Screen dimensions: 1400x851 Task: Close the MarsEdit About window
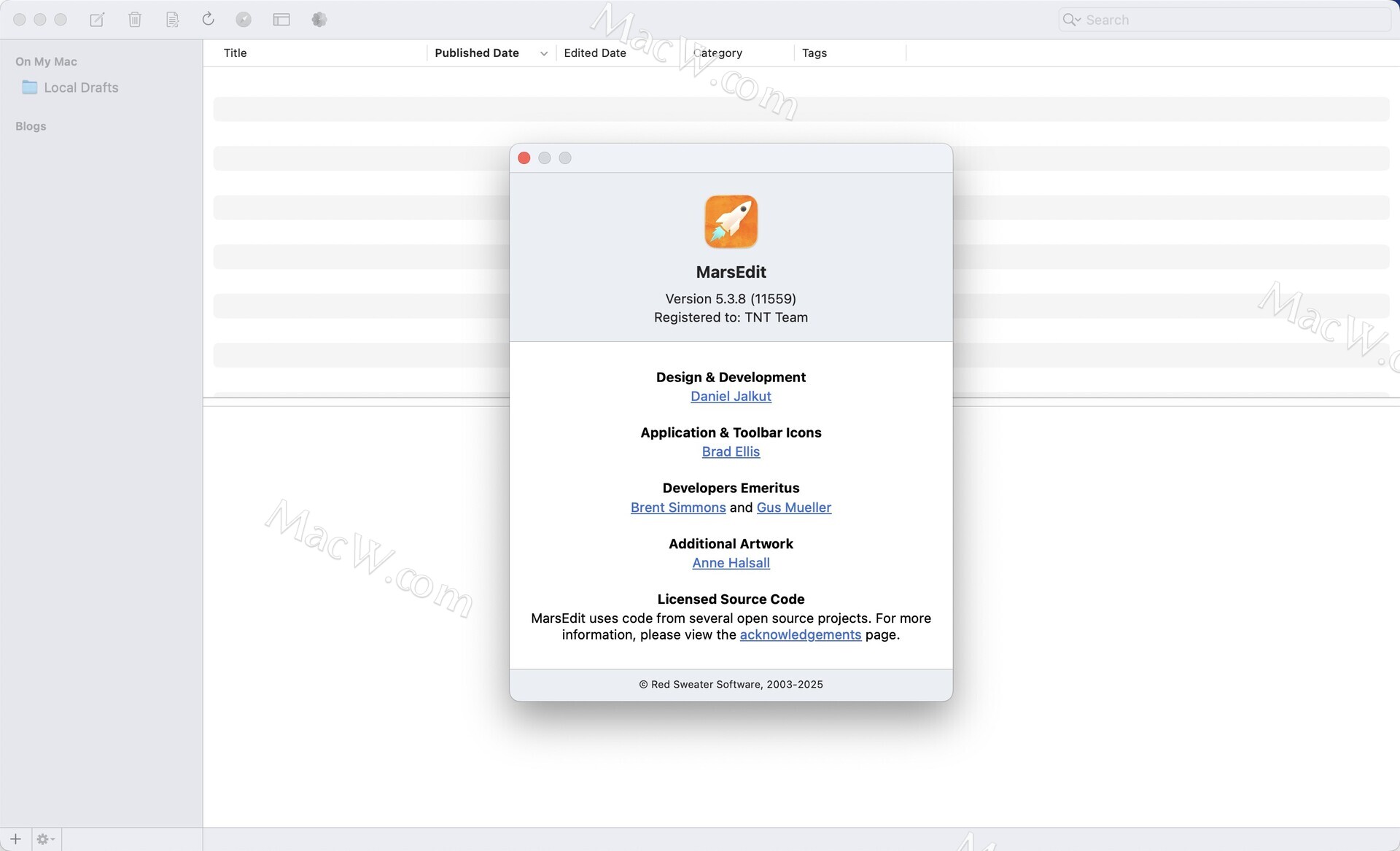pyautogui.click(x=524, y=158)
